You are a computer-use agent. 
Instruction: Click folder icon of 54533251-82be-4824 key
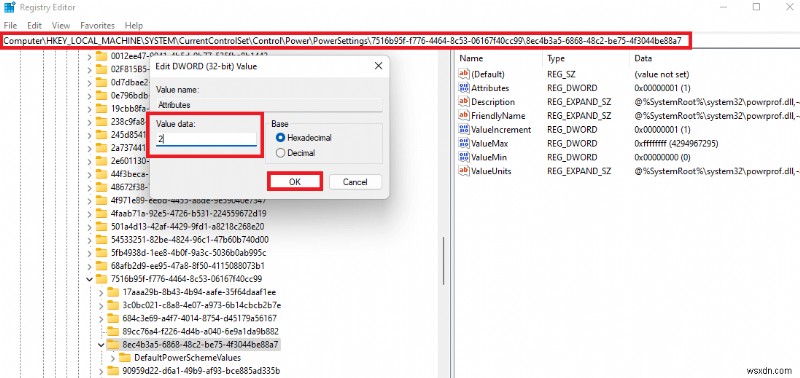tap(101, 240)
